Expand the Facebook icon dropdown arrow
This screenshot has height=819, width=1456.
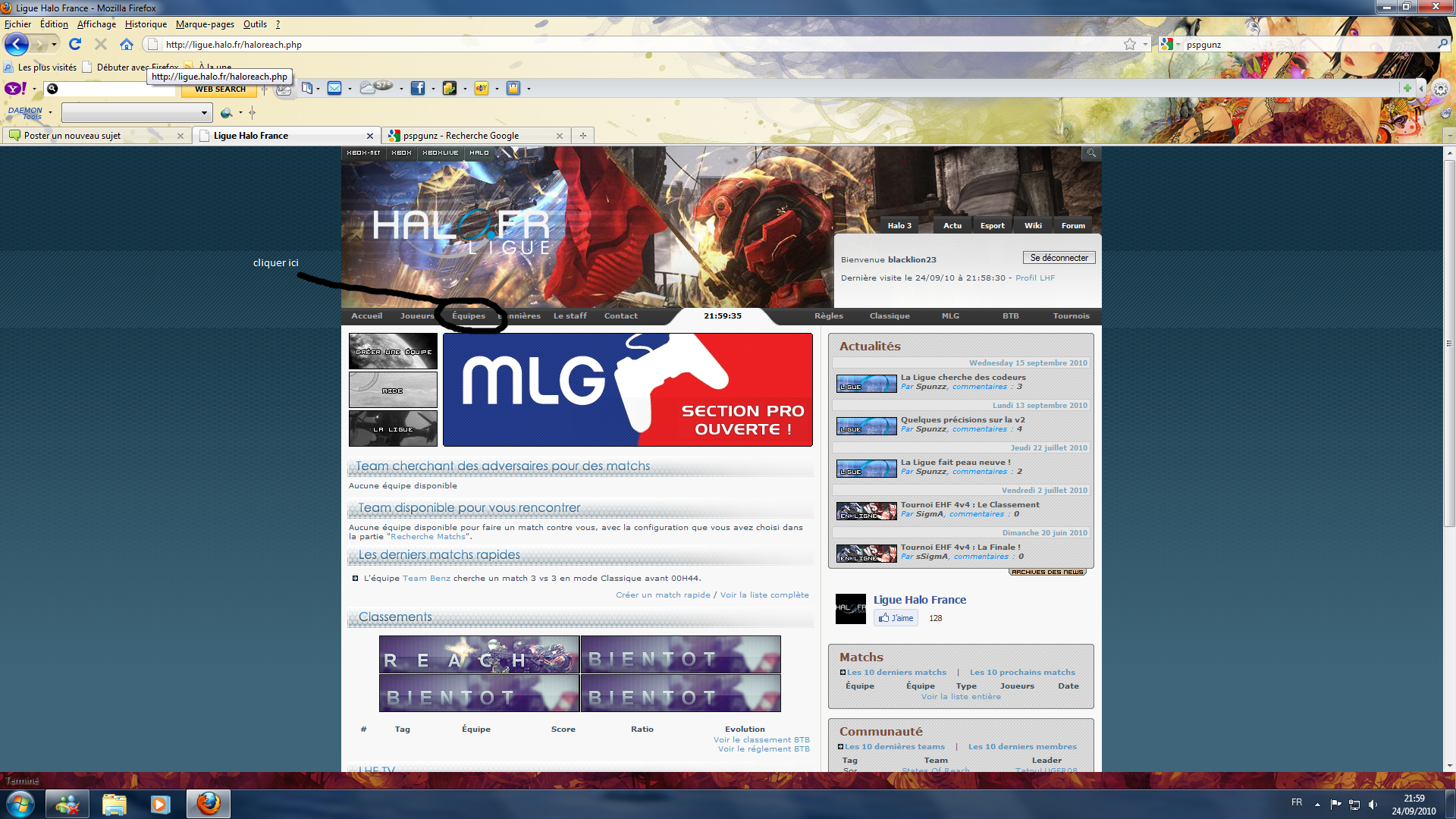[x=433, y=89]
